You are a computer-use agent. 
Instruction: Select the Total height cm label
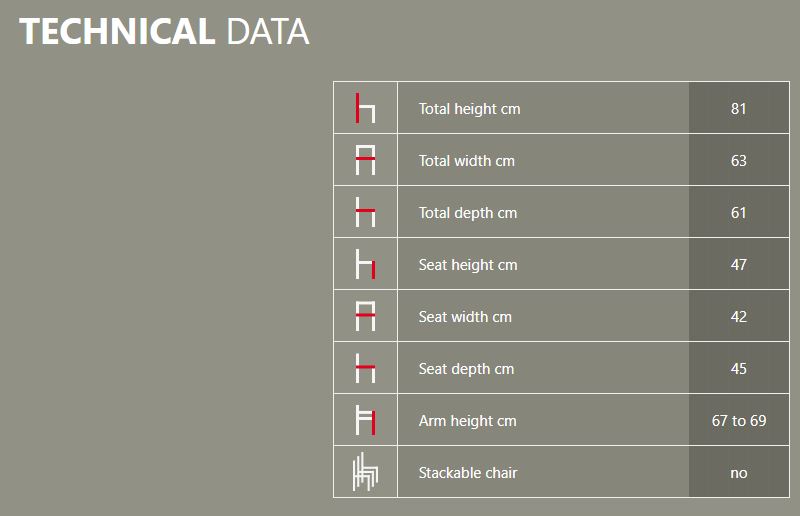coord(469,109)
